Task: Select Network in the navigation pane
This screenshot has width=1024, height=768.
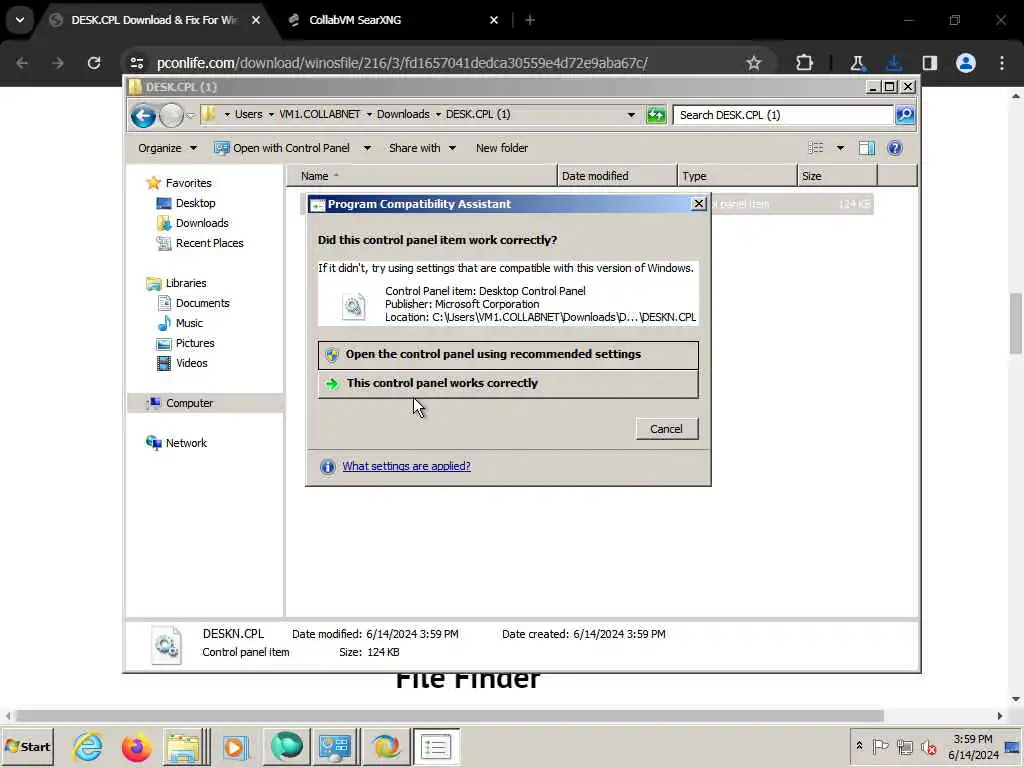Action: click(185, 443)
